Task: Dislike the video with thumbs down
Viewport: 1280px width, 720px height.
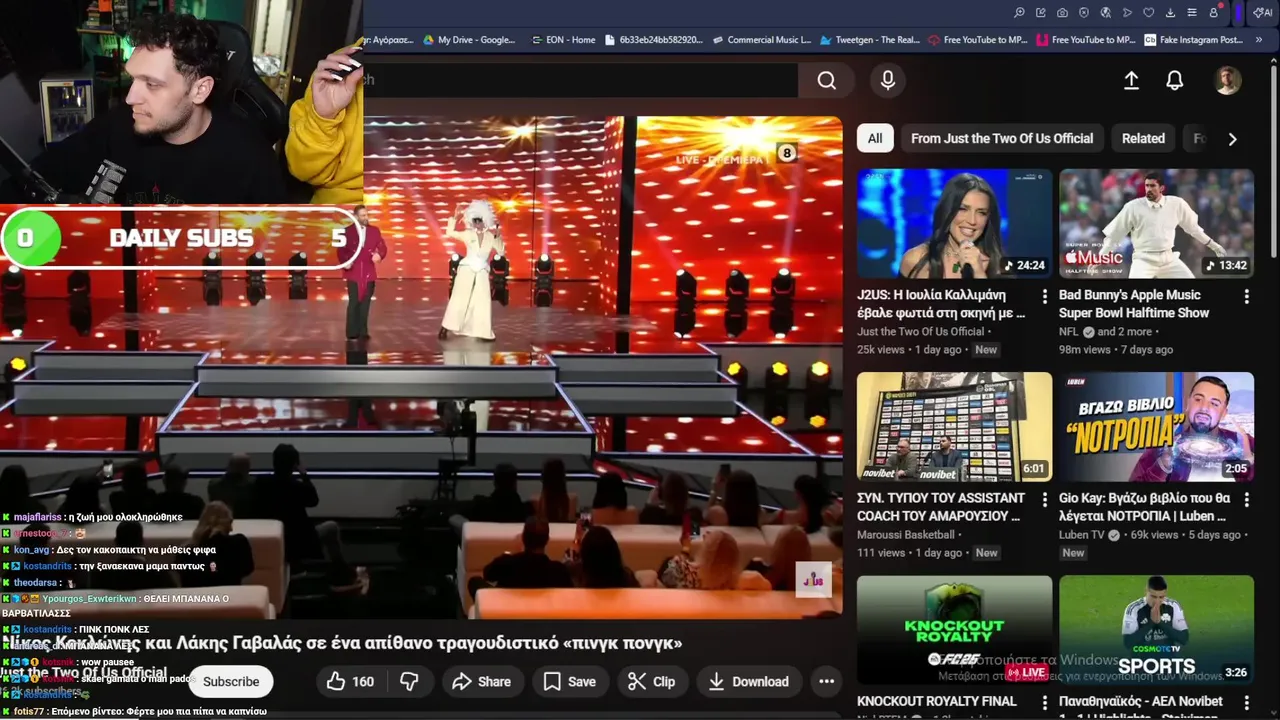Action: (409, 682)
